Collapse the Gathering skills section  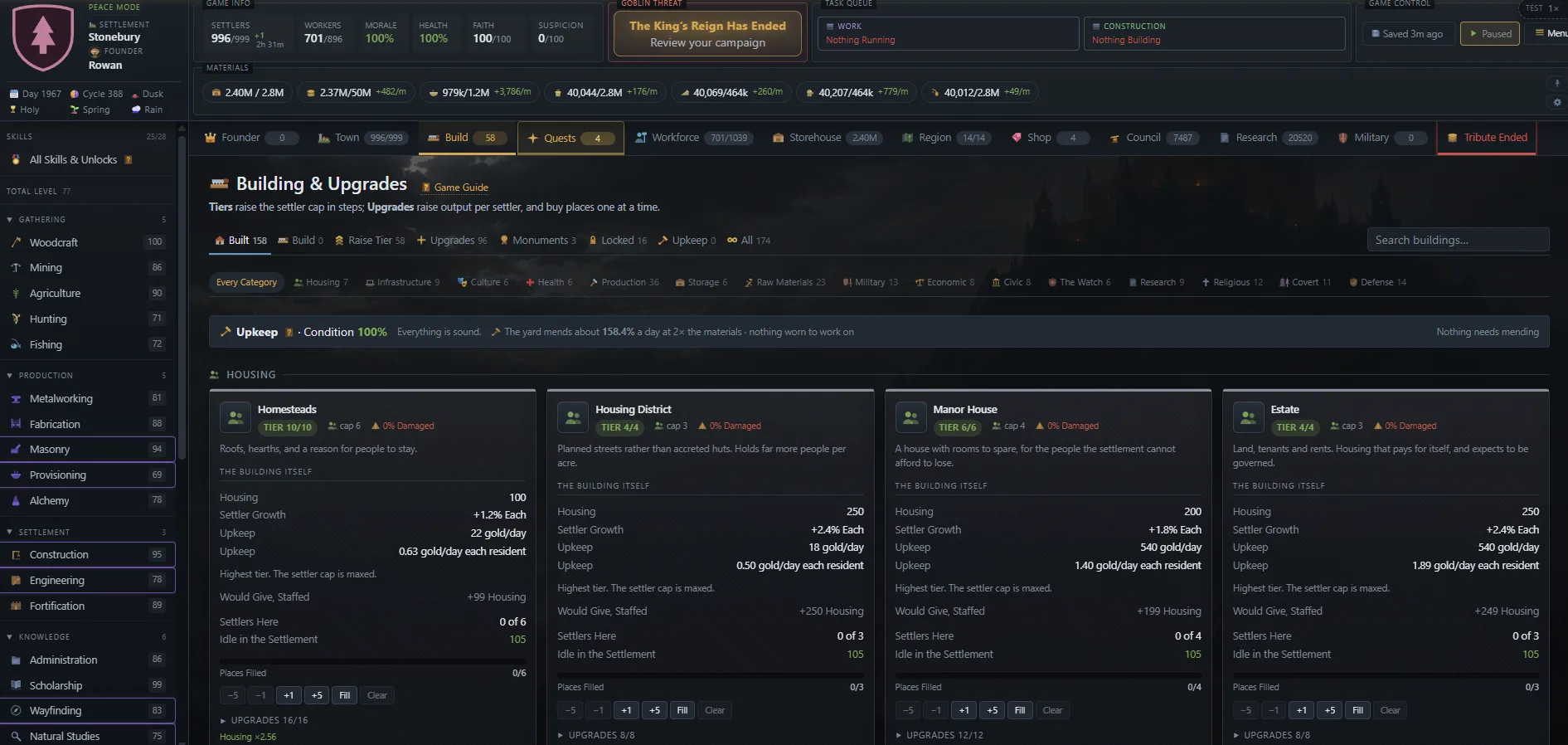(x=86, y=220)
